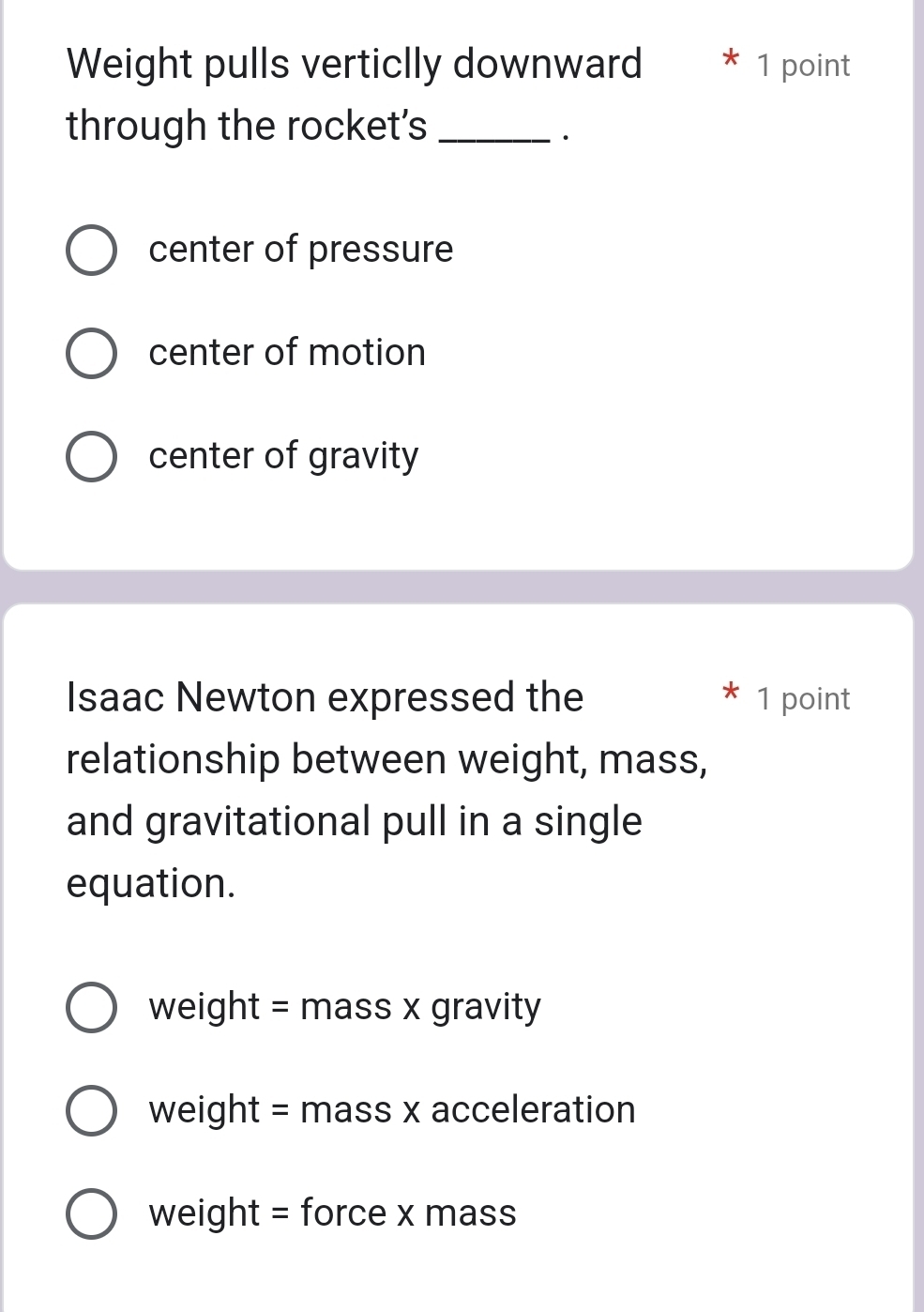Click the gray divider between question cards
The image size is (924, 1312).
[x=462, y=587]
